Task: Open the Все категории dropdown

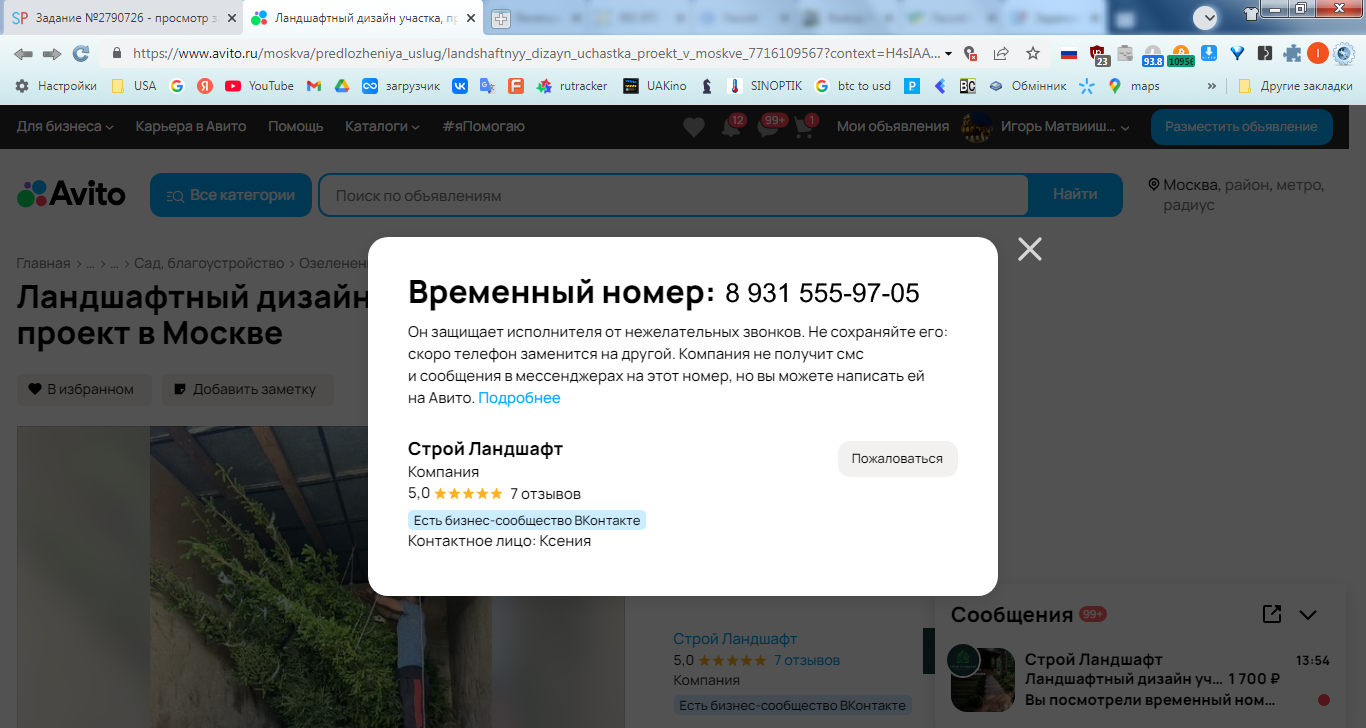Action: (231, 195)
